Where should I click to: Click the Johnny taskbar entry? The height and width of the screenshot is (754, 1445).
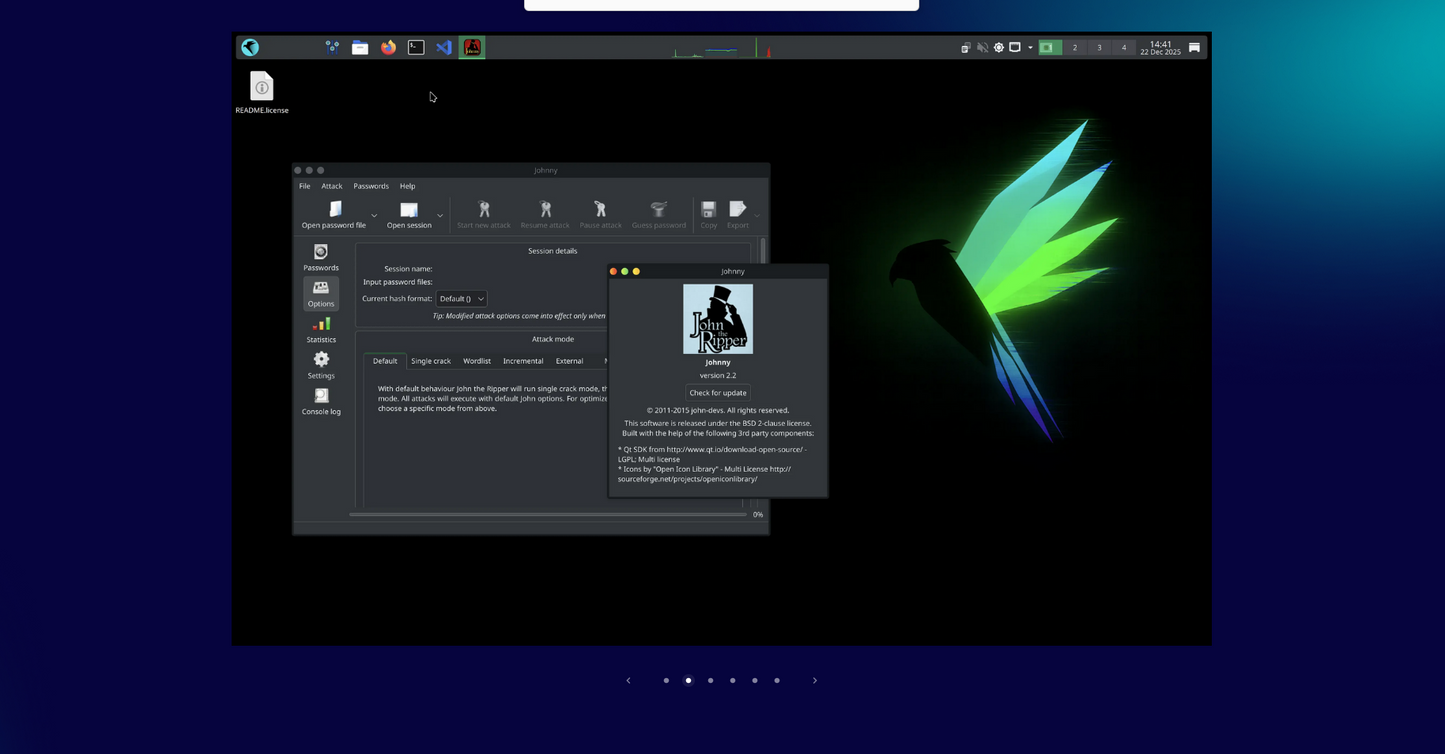472,47
